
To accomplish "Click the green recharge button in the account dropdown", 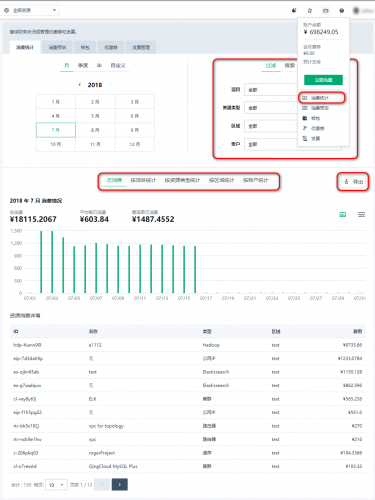I will [x=323, y=80].
